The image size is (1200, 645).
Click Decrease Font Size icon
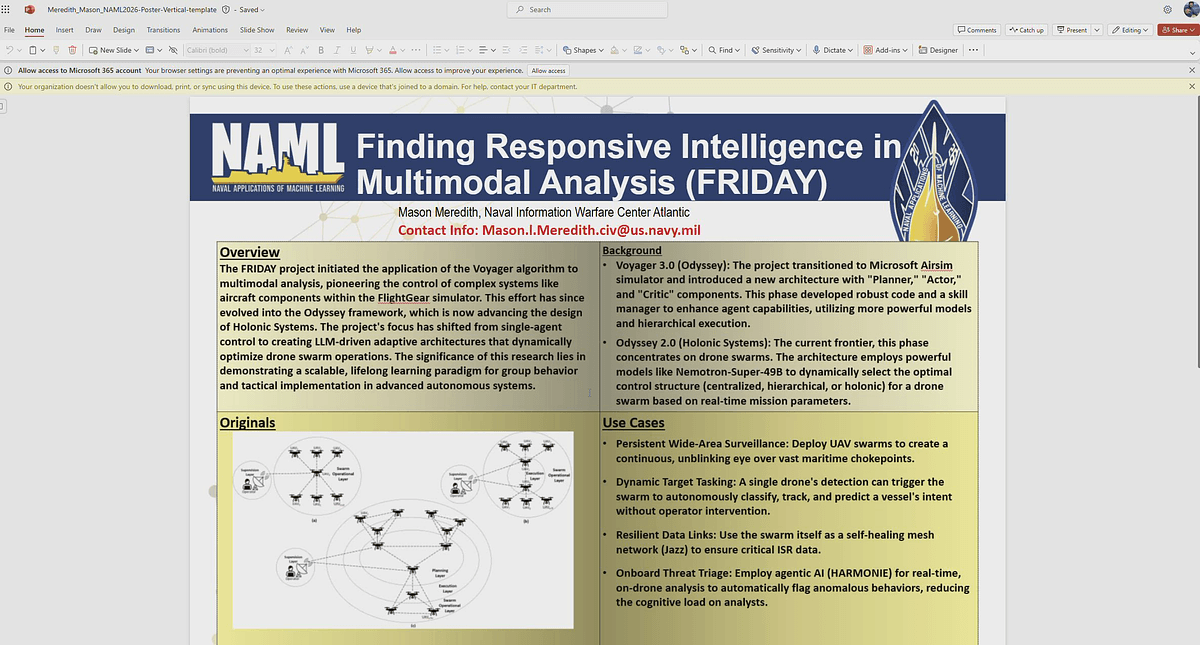coord(304,49)
